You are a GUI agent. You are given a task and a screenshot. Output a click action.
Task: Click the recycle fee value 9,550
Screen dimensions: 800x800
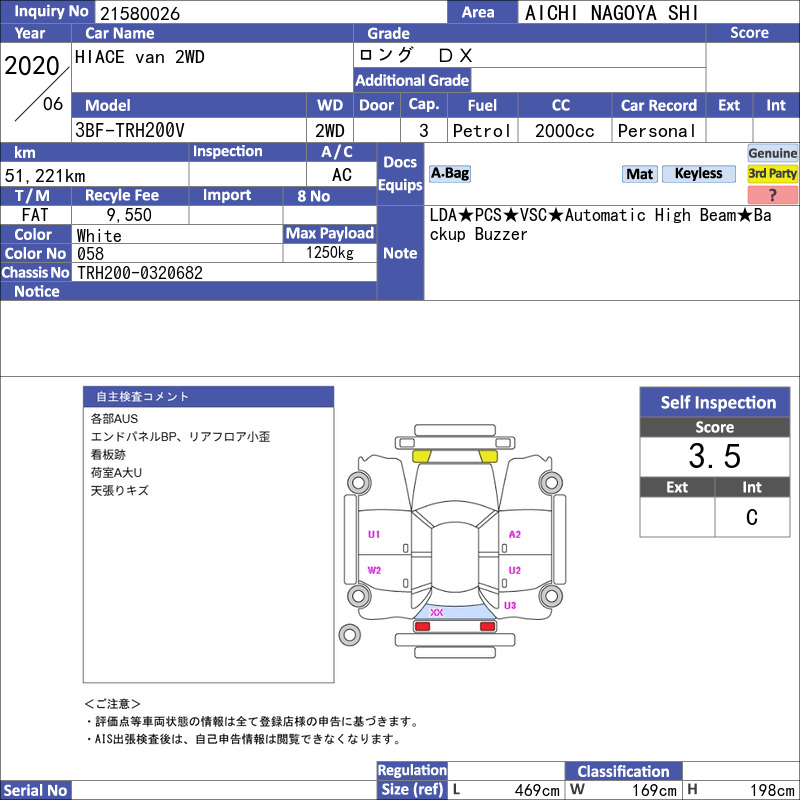129,215
